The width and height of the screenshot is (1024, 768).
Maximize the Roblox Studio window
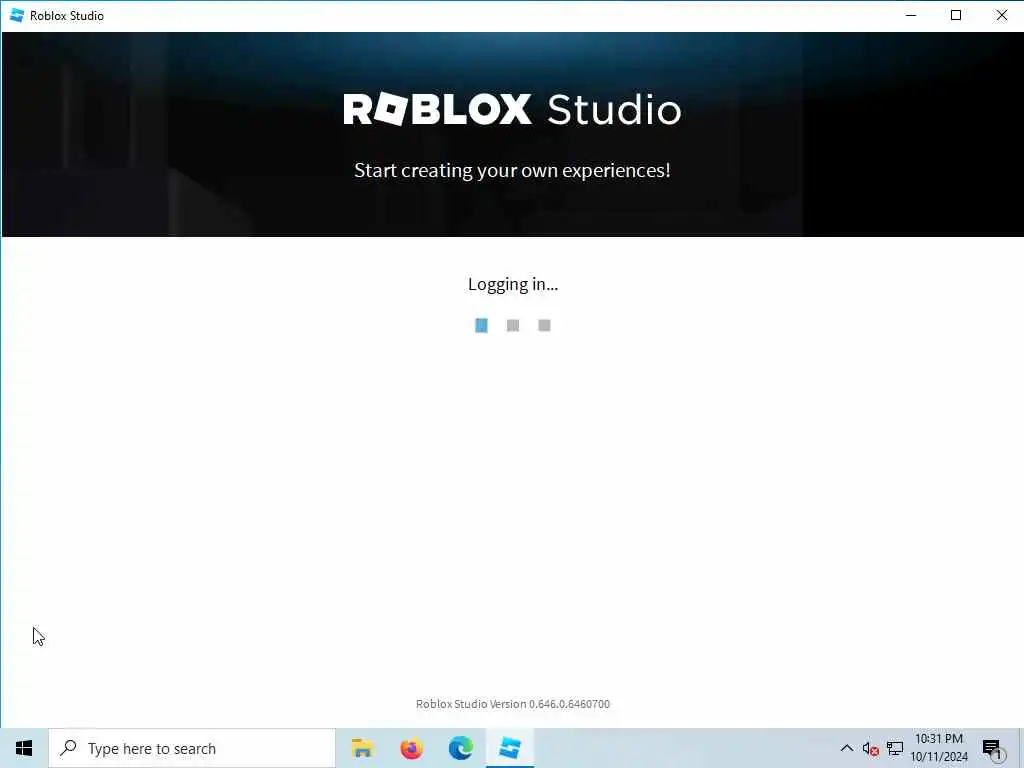(x=956, y=15)
